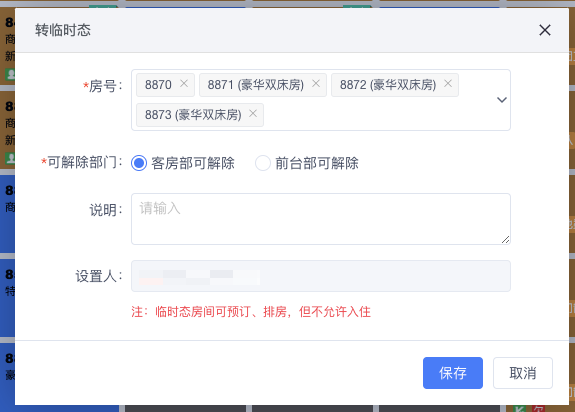Click the 8873 (豪华双床房) tag text

193,115
